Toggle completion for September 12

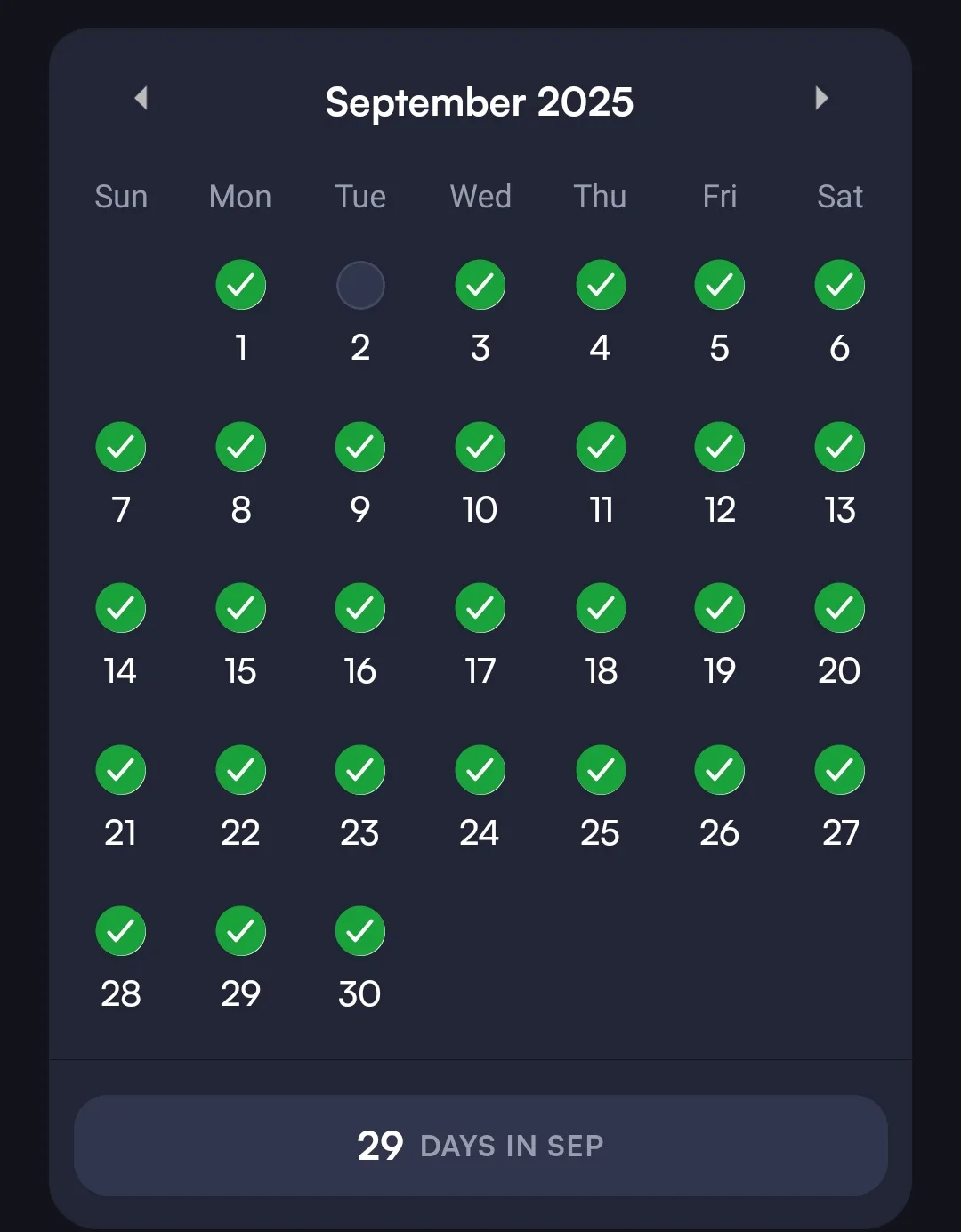pyautogui.click(x=720, y=447)
